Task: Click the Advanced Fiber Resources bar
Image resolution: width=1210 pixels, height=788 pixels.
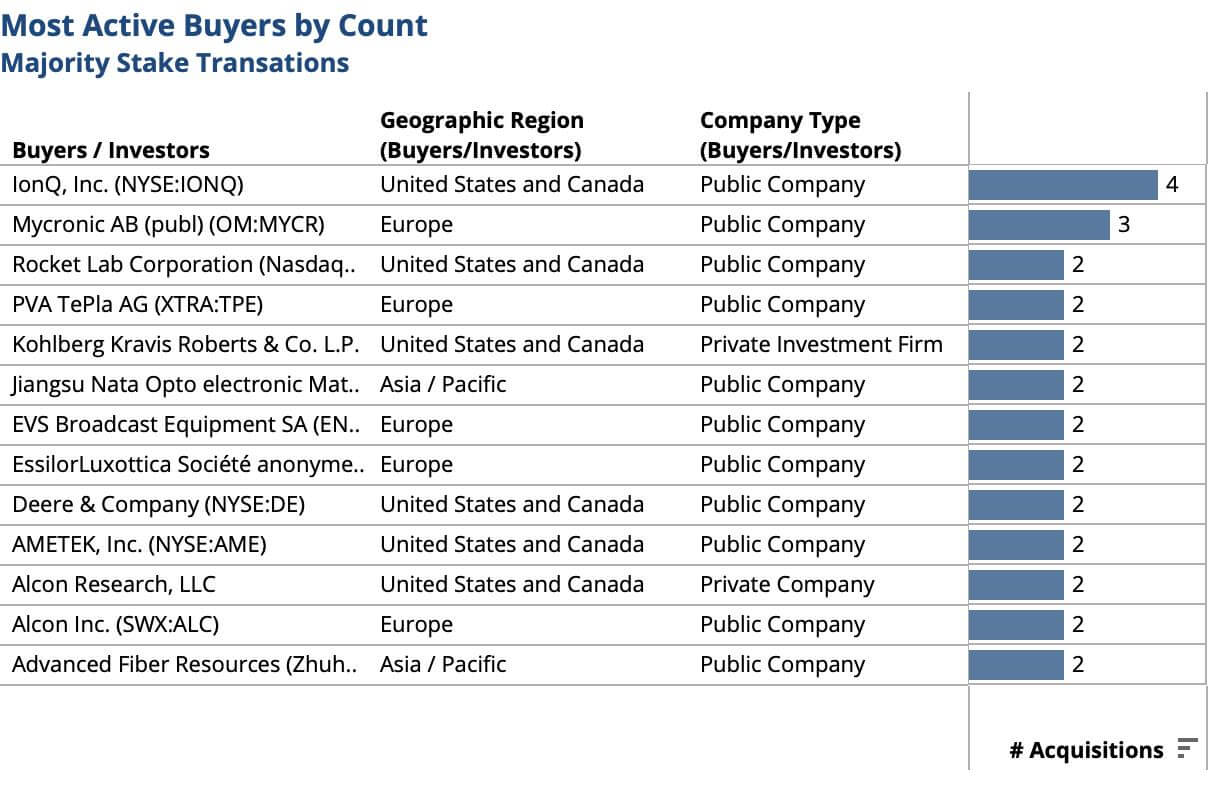Action: tap(1016, 665)
